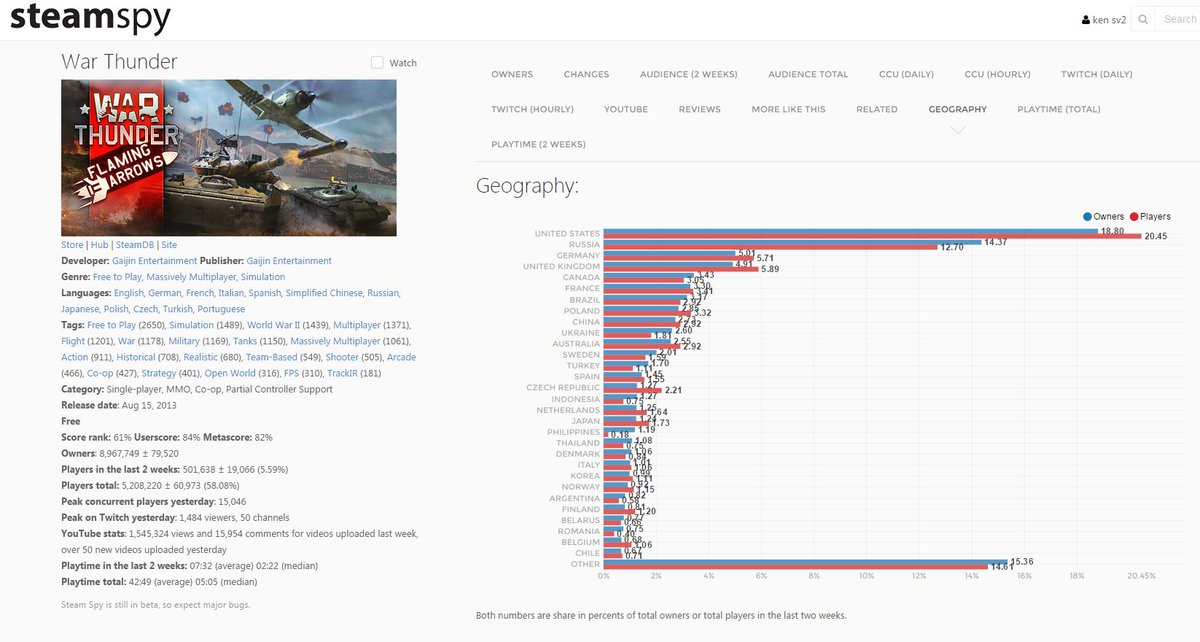Click the Gaijin Entertainment publisher link
1200x642 pixels.
coord(289,261)
